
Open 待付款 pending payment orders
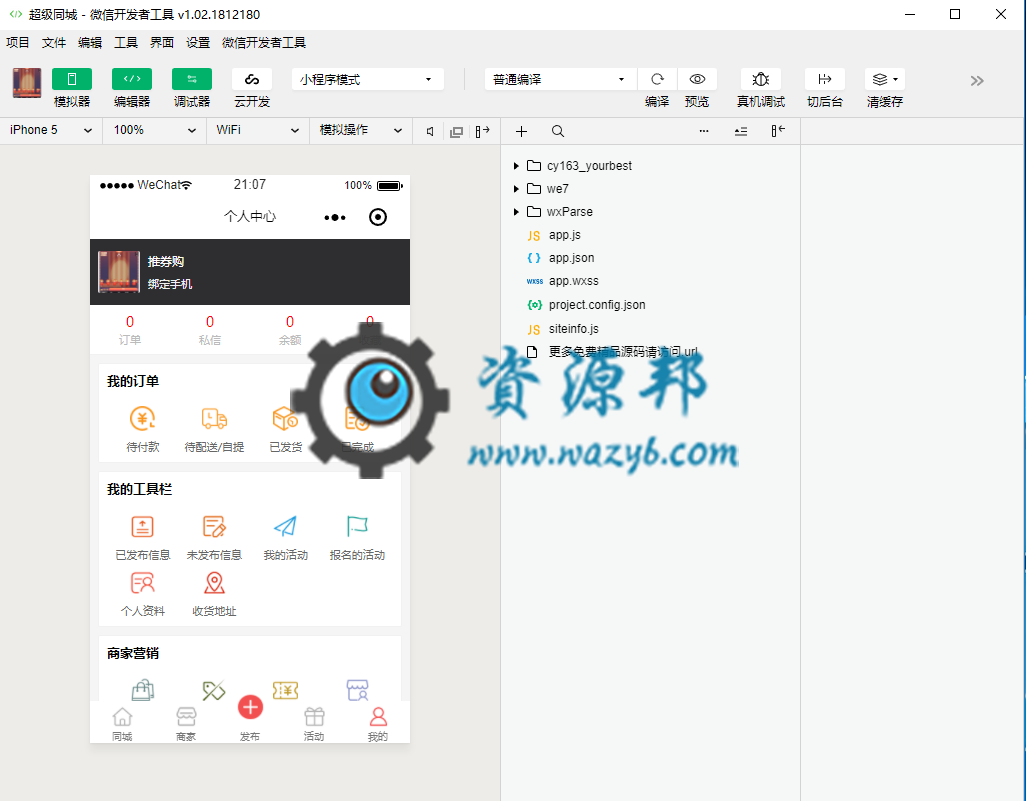143,429
